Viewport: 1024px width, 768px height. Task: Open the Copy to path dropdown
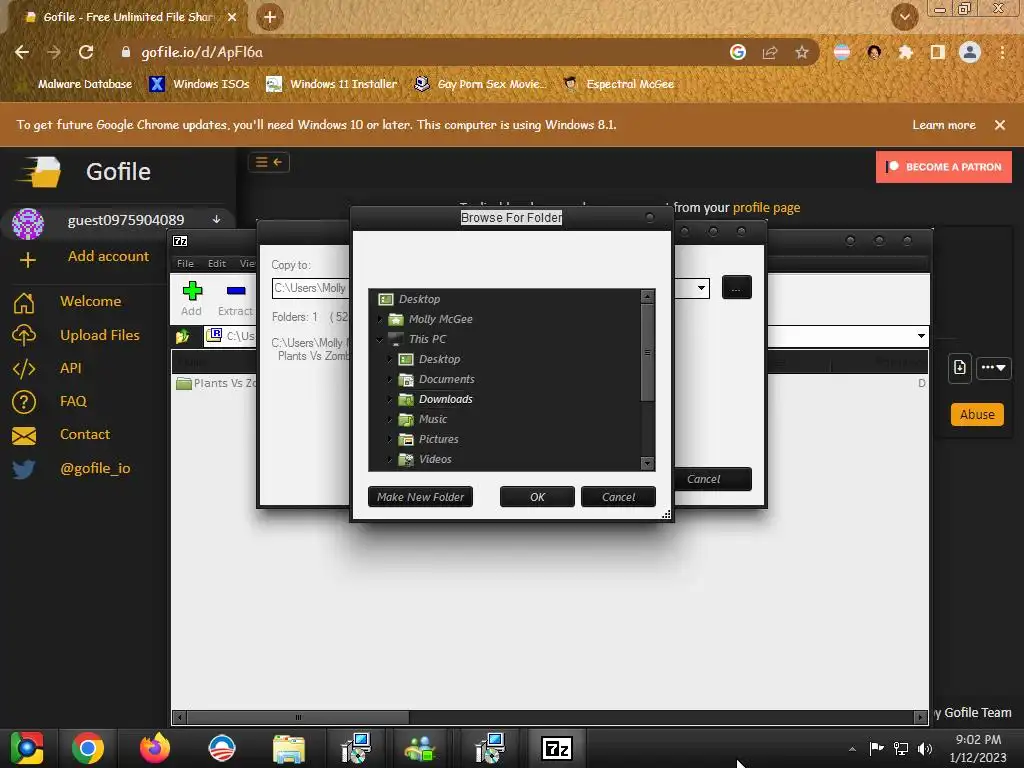click(x=701, y=288)
